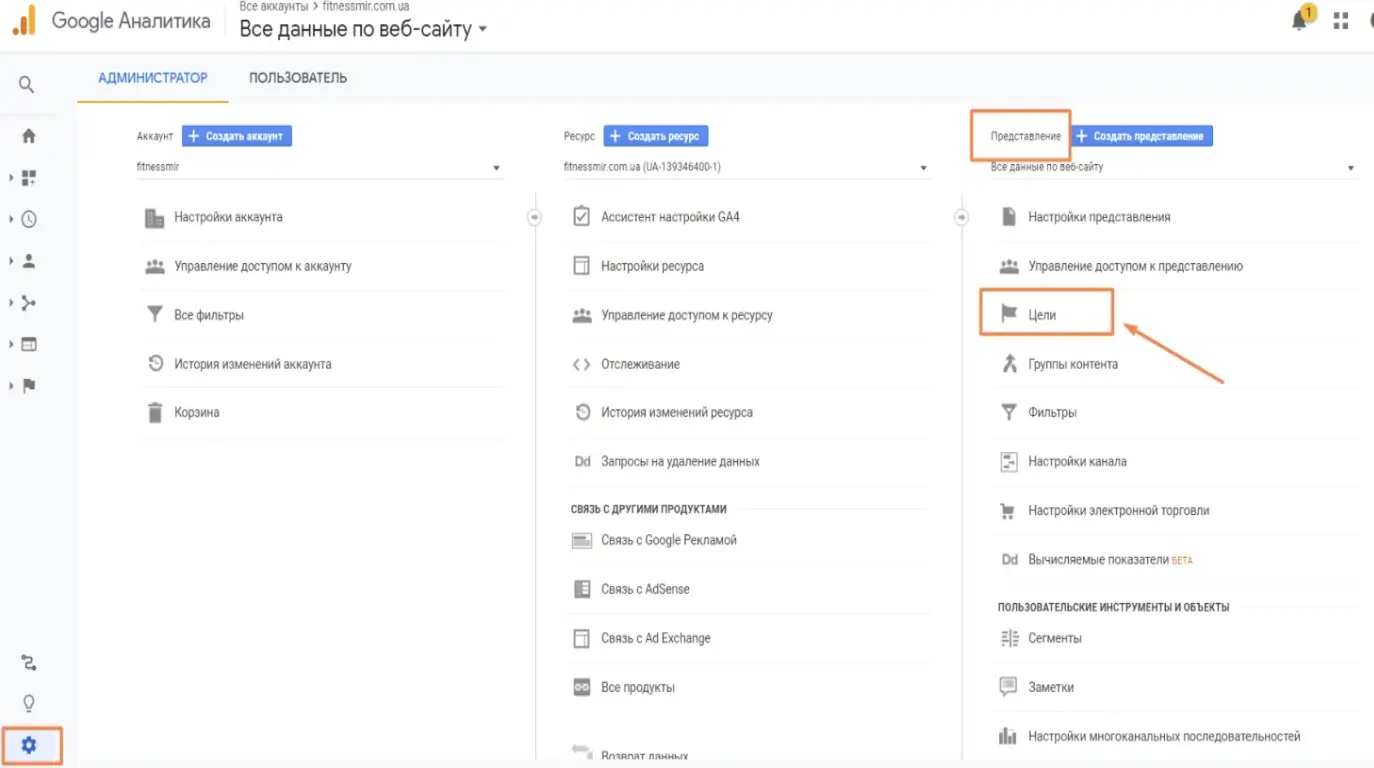Open Связь с Ad Exchange
This screenshot has height=768, width=1374.
coord(656,638)
